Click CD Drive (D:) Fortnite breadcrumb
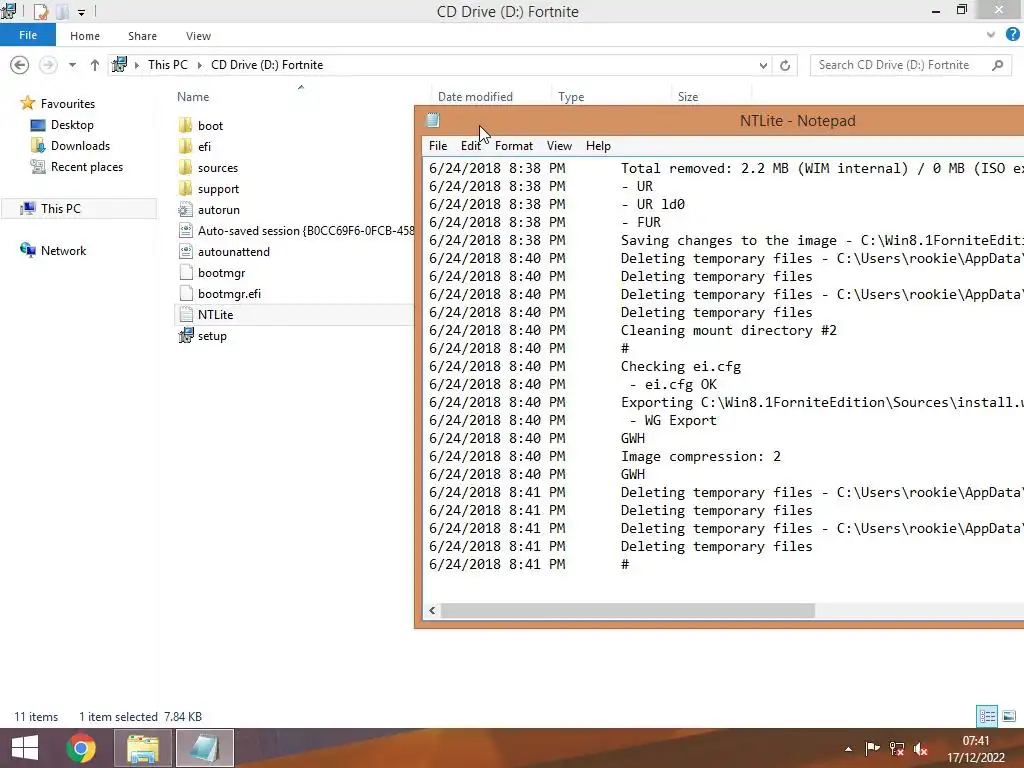1024x768 pixels. 266,65
